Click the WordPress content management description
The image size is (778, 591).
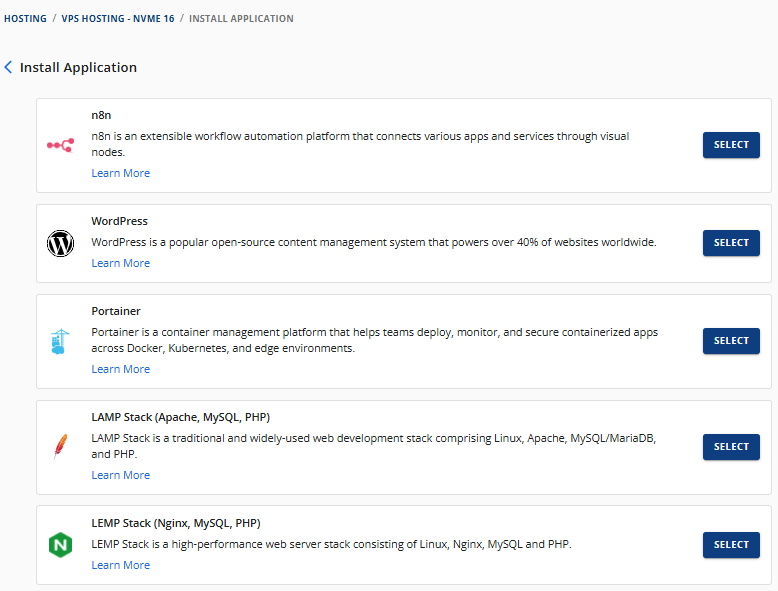point(374,242)
